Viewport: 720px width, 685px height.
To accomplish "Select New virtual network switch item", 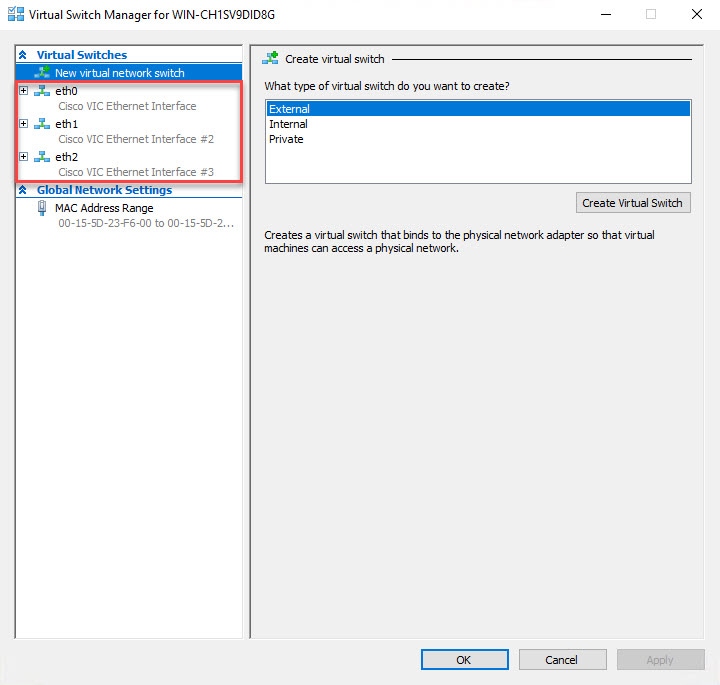I will tap(129, 73).
